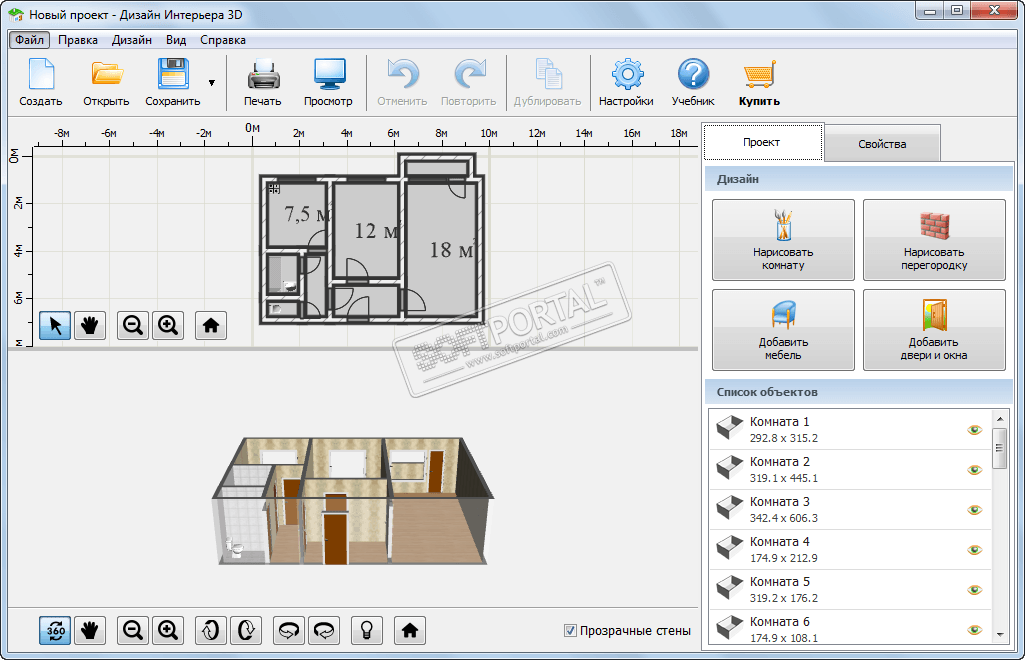Select the hand pan tool in 3D view

[x=90, y=631]
